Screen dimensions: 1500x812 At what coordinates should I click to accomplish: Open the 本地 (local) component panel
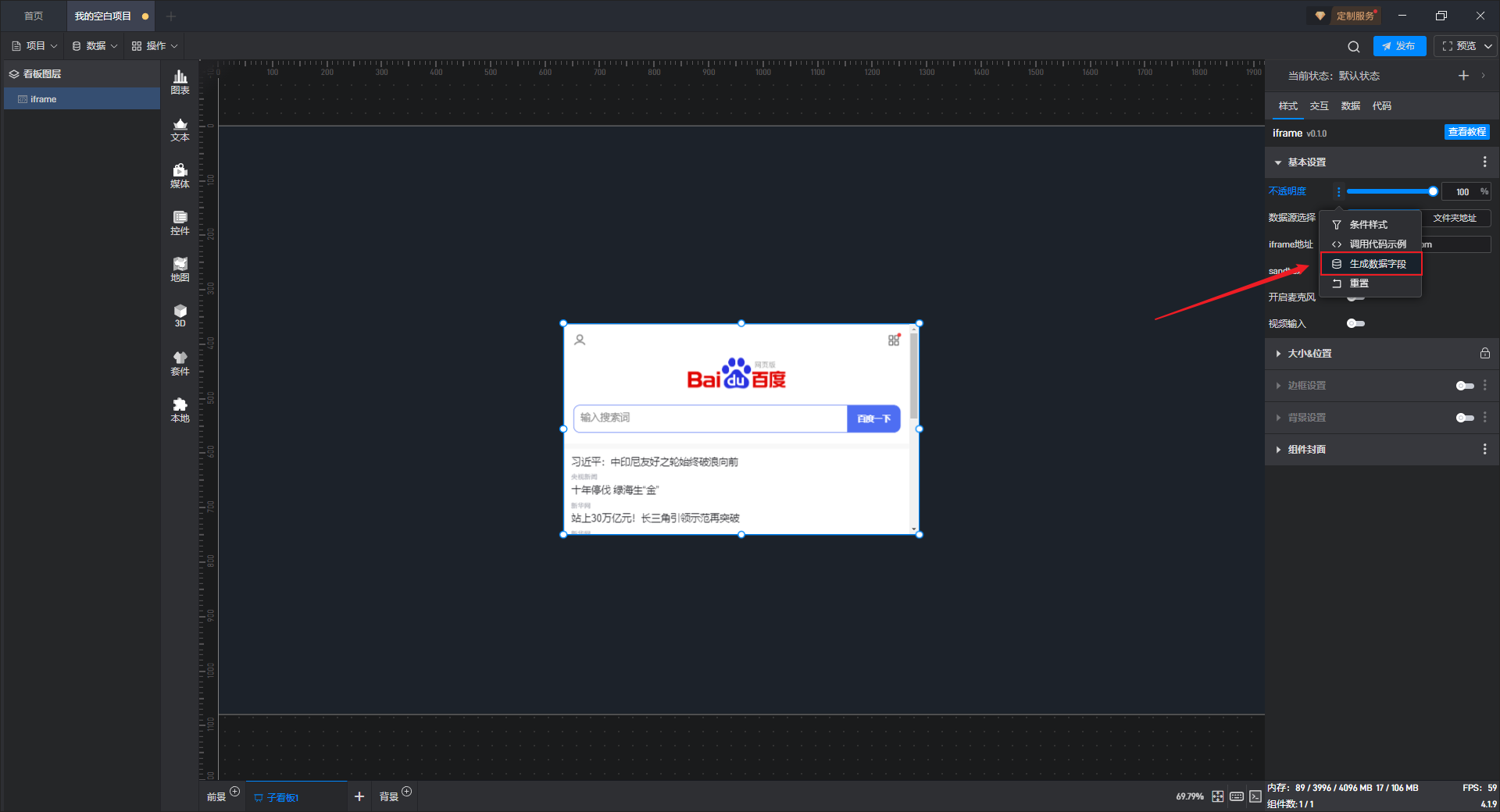click(180, 410)
